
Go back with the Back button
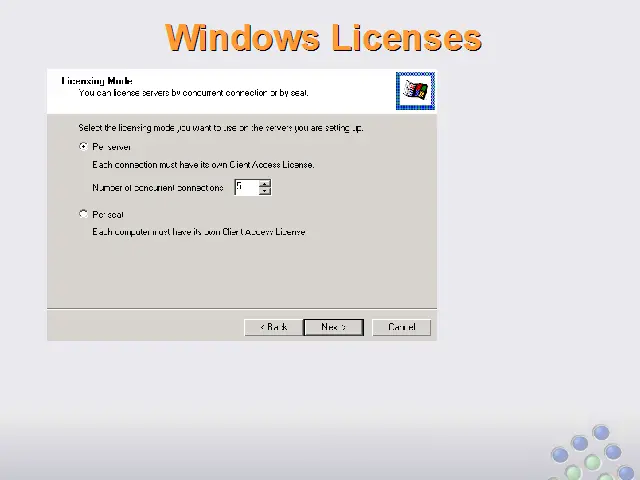273,327
